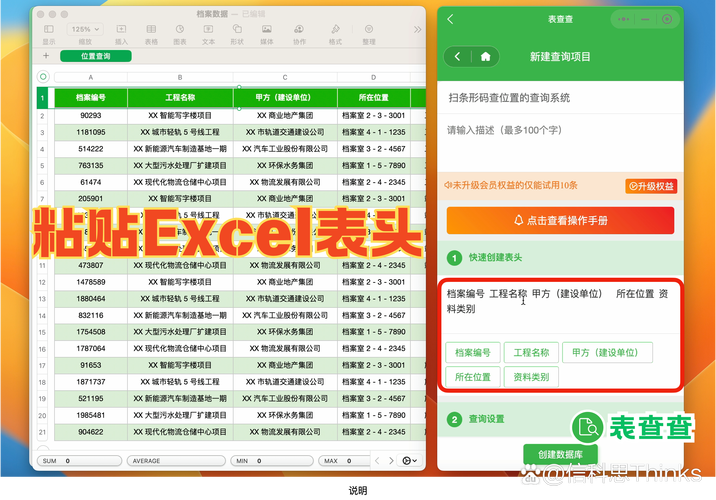Click the 资料类别 tag chip in 表查查
The width and height of the screenshot is (716, 500).
pos(531,377)
